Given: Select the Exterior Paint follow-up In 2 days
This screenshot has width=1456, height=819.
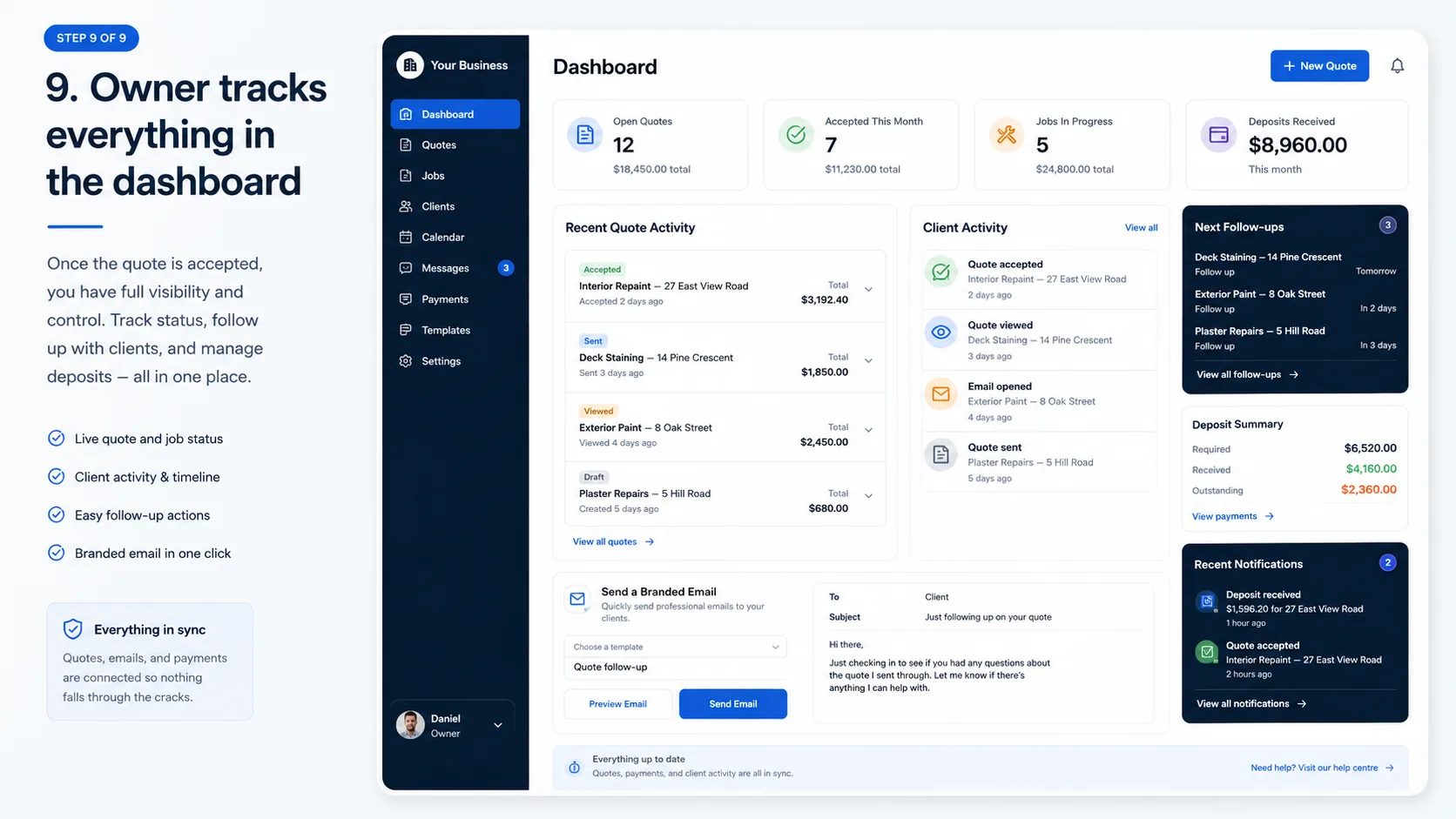Looking at the screenshot, I should tap(1295, 300).
